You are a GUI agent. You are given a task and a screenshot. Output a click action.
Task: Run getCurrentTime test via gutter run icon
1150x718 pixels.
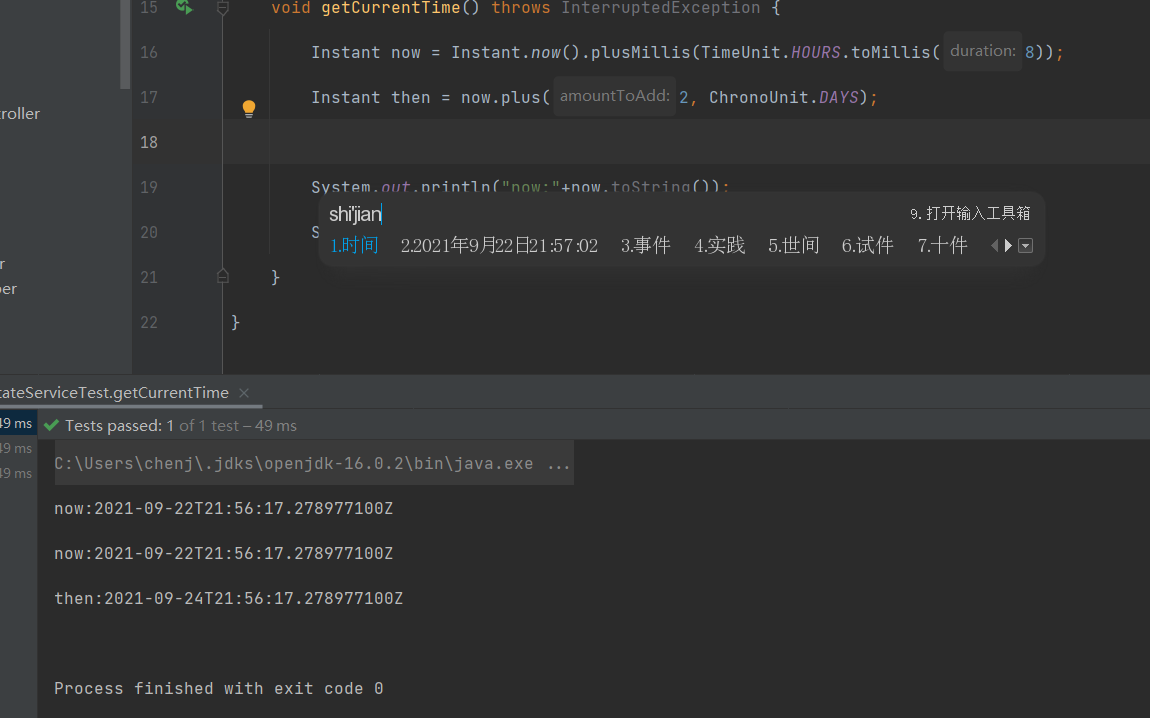(185, 8)
